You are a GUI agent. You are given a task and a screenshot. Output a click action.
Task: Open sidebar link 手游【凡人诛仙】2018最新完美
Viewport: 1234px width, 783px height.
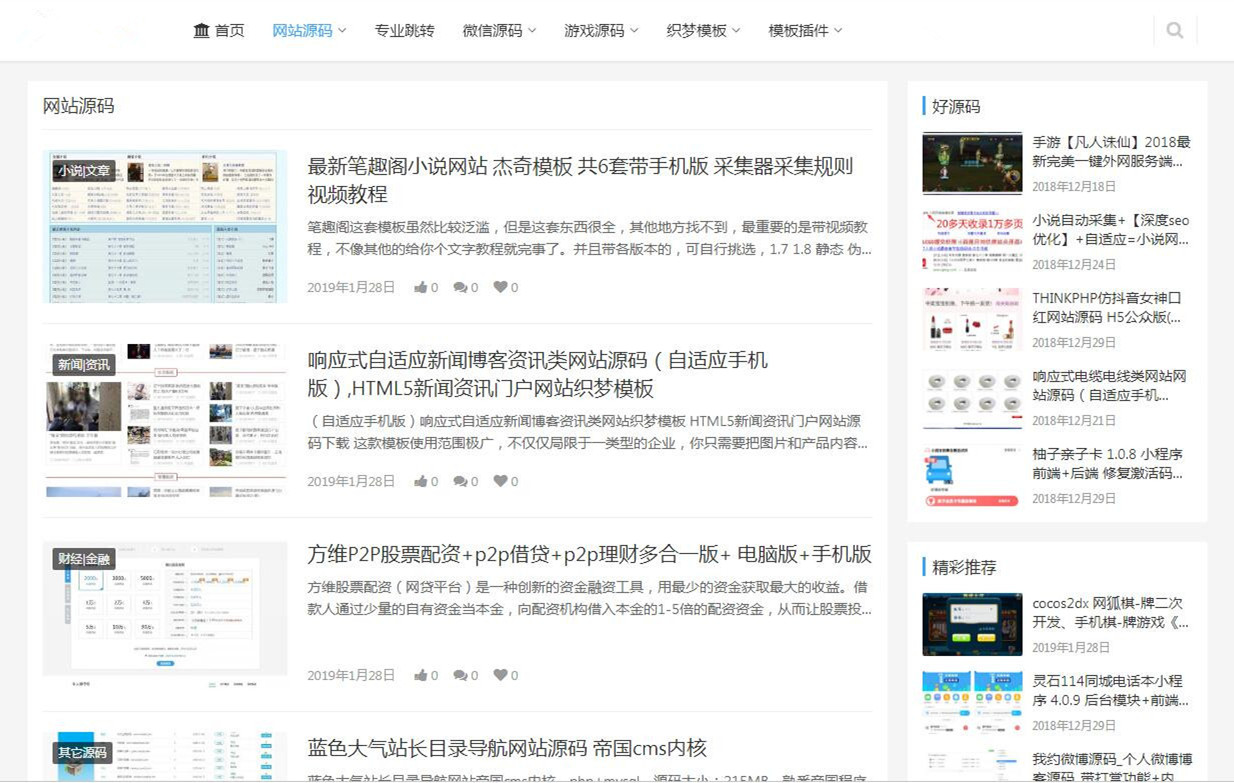coord(1111,151)
